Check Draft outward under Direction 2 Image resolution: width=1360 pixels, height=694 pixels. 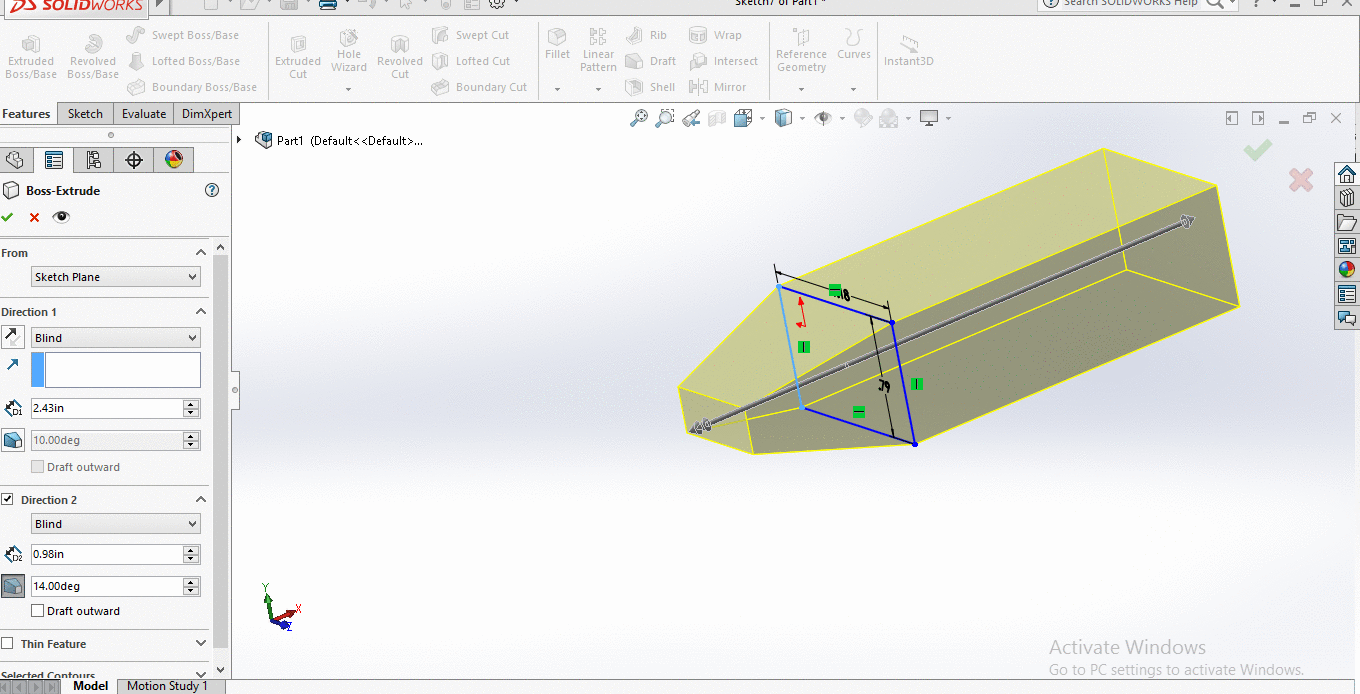point(37,611)
